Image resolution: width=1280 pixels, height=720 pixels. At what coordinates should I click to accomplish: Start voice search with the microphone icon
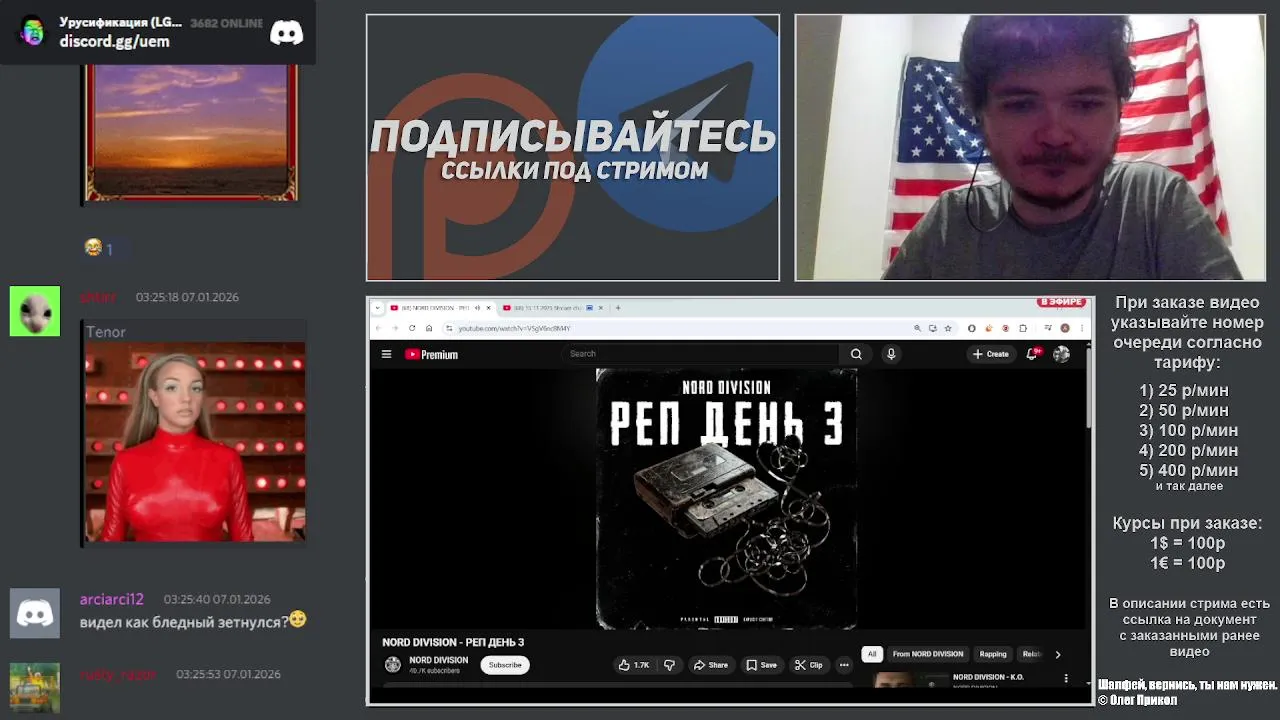[891, 354]
